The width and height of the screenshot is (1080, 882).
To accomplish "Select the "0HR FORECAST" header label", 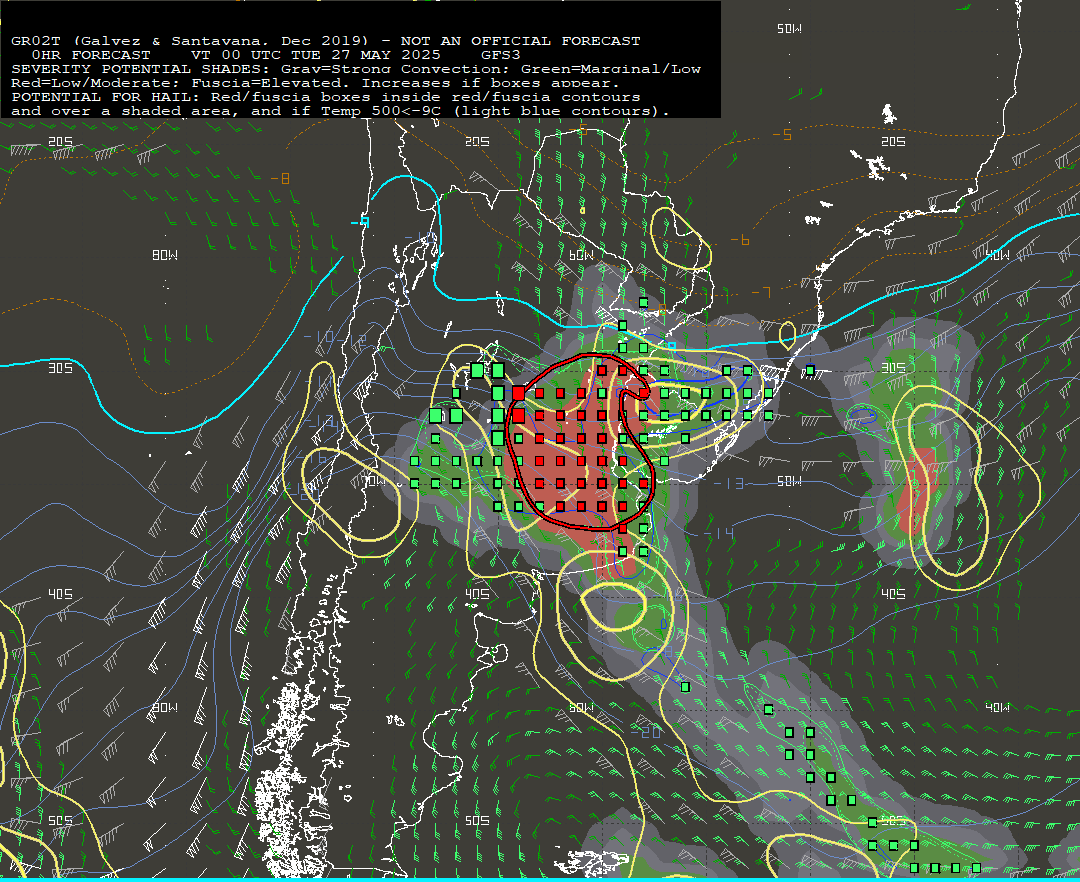I will (91, 55).
